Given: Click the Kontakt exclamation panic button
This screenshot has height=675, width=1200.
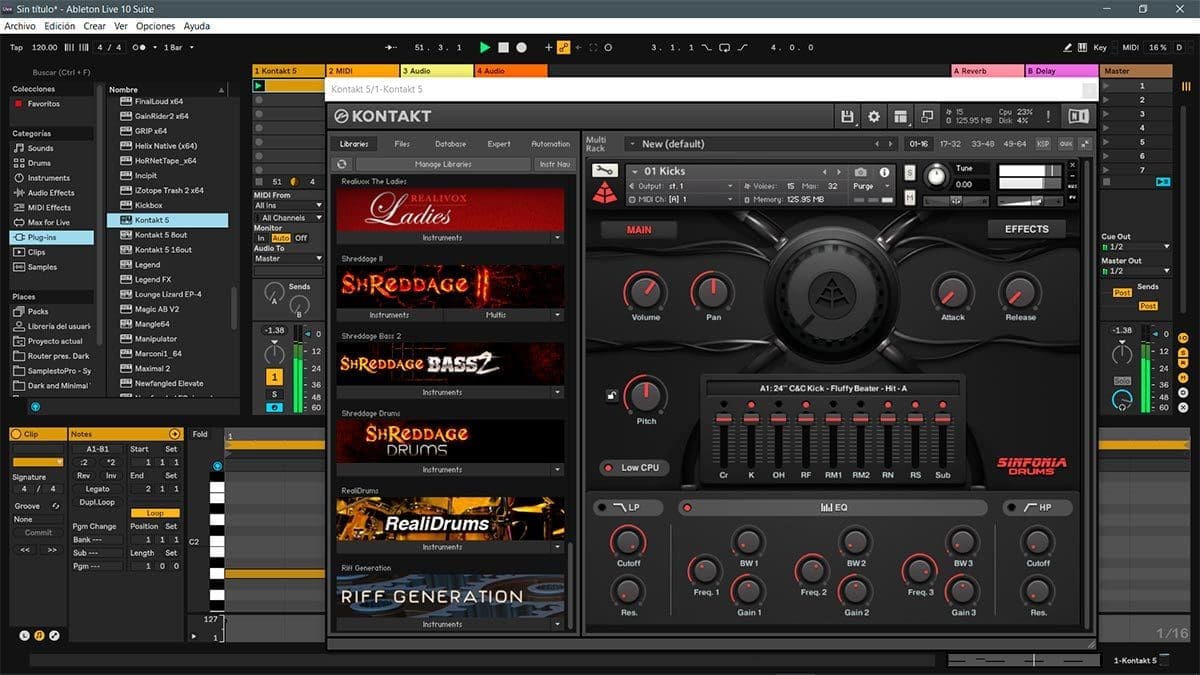Looking at the screenshot, I should pos(1048,117).
